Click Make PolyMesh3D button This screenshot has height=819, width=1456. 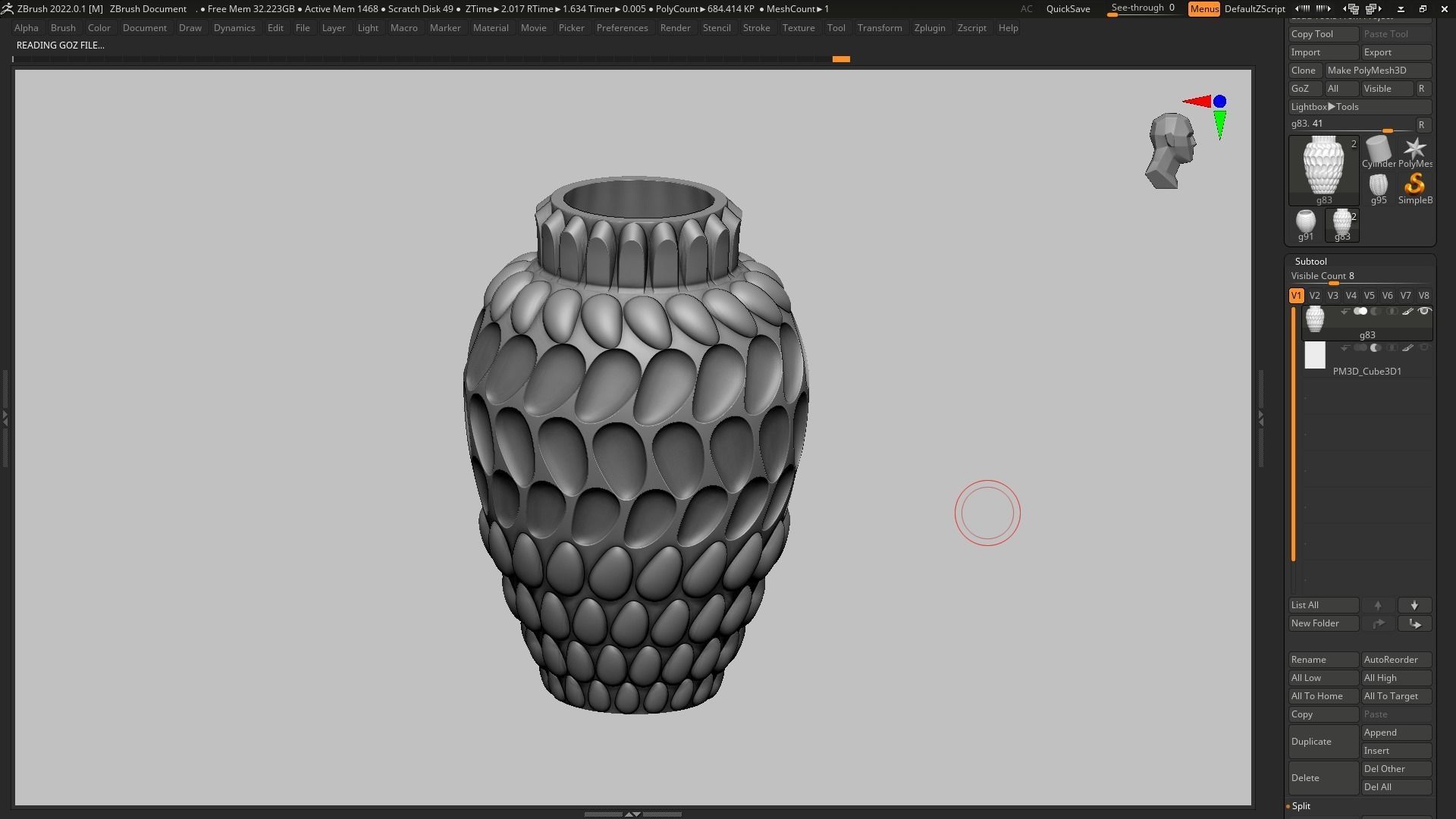click(x=1378, y=71)
